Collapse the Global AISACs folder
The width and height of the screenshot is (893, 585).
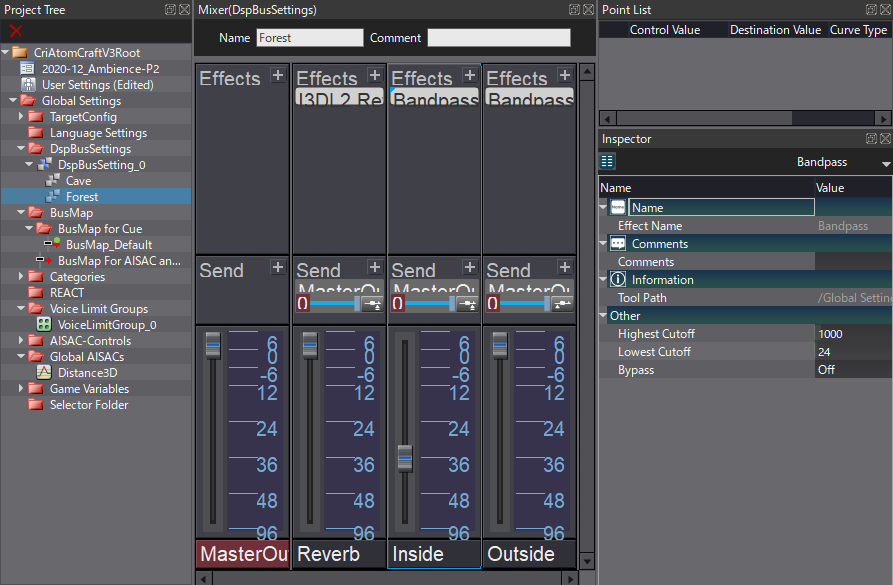coord(21,357)
